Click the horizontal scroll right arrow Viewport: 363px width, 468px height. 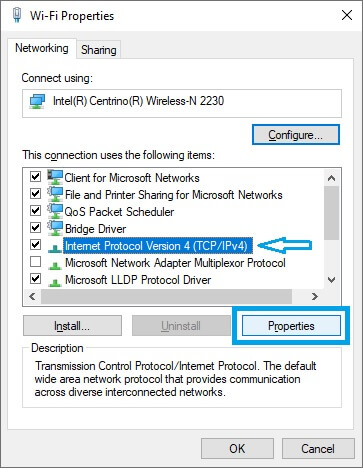click(314, 296)
